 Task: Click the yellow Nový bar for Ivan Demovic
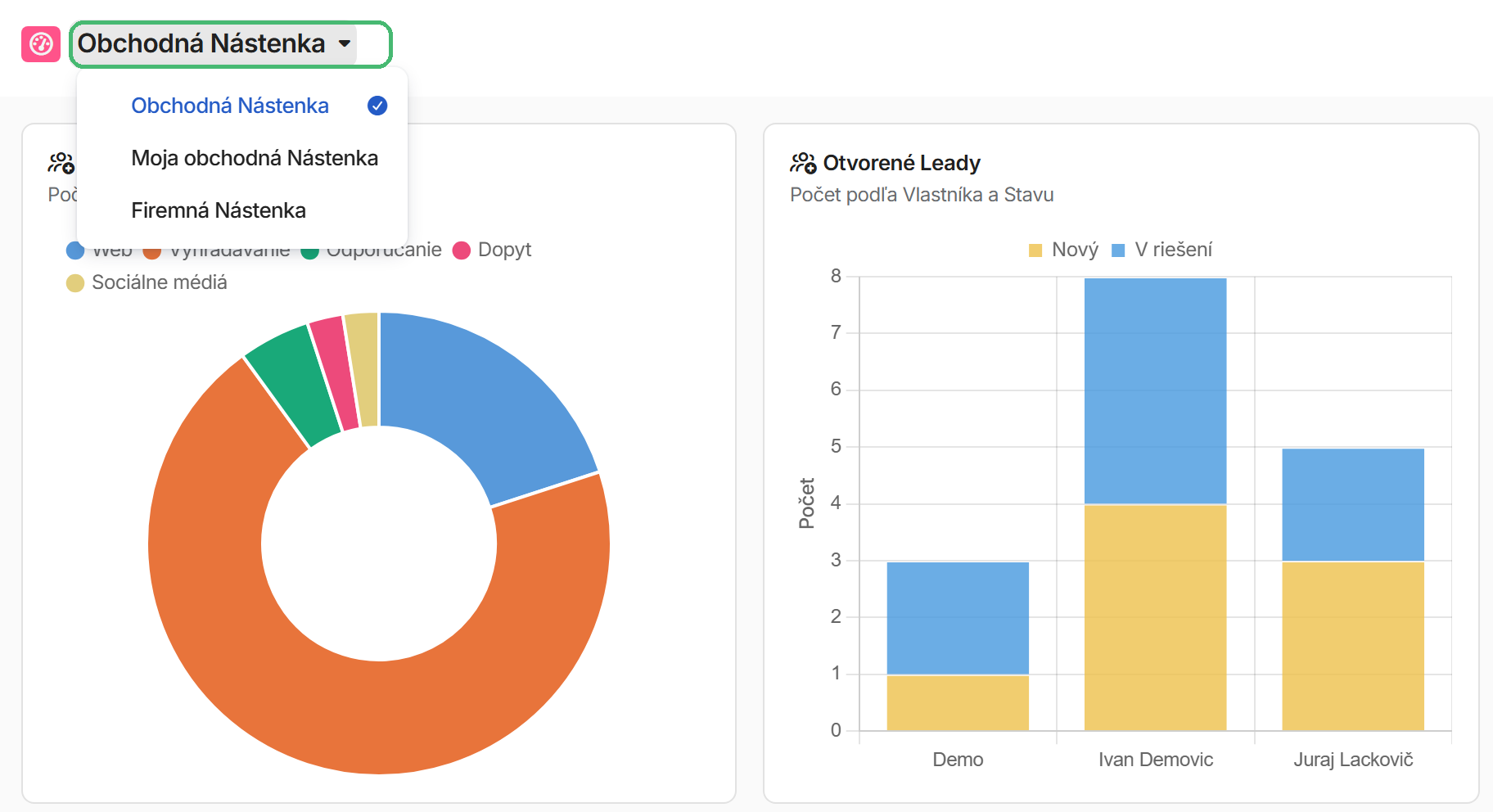tap(1155, 618)
